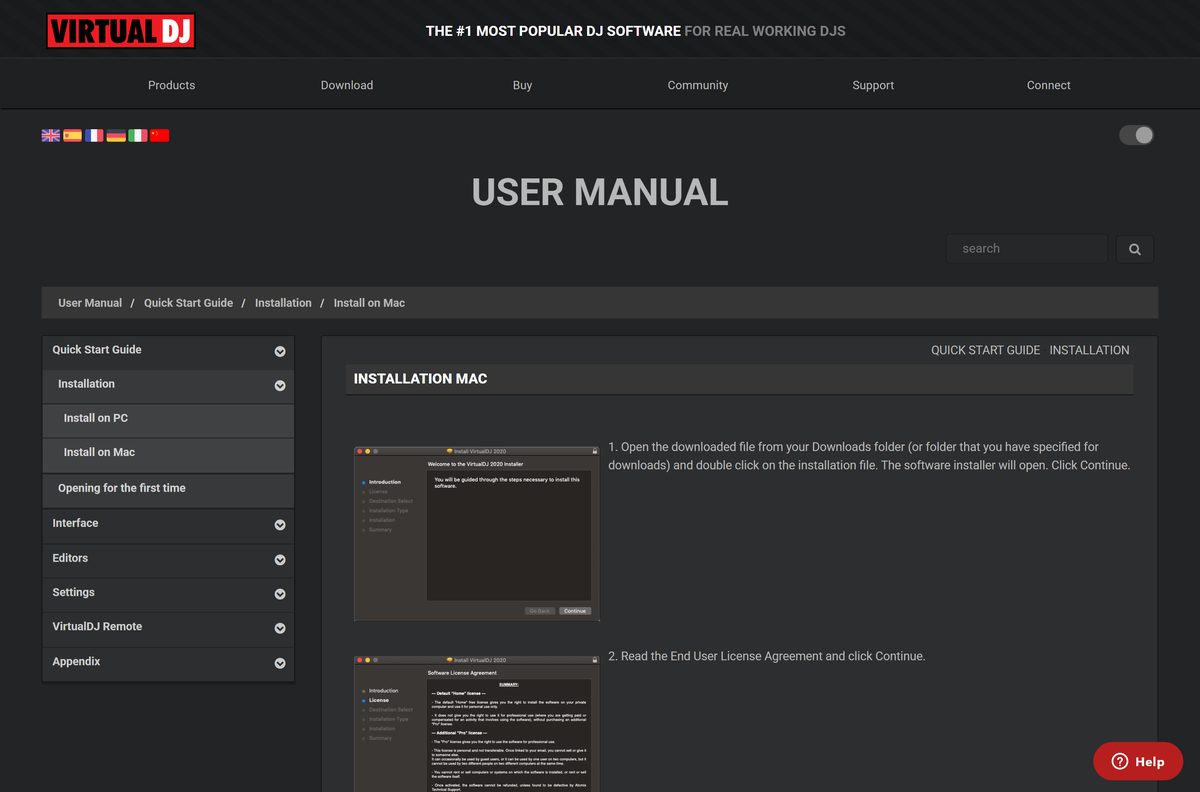Open the Help chat button
The width and height of the screenshot is (1200, 792).
pos(1138,761)
